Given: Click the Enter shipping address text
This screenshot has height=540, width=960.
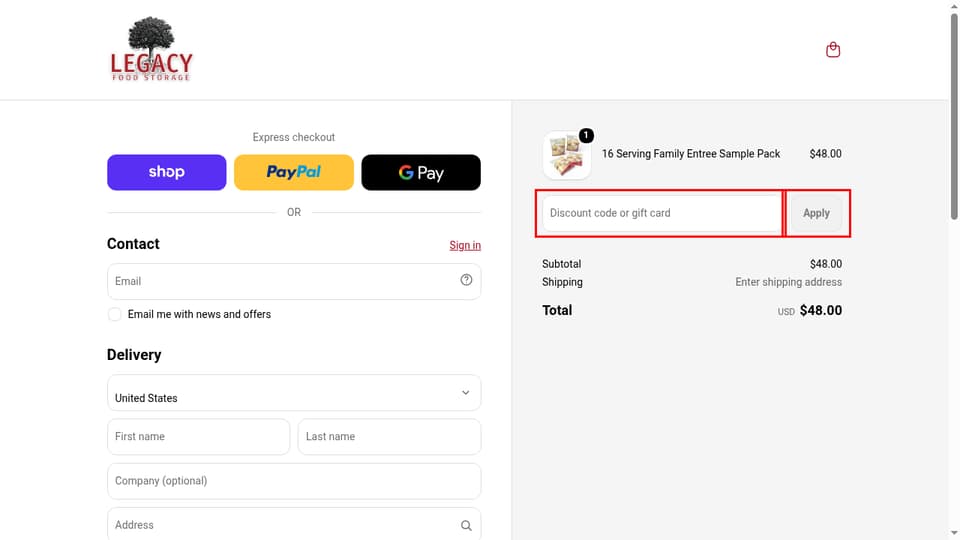Looking at the screenshot, I should click(789, 282).
